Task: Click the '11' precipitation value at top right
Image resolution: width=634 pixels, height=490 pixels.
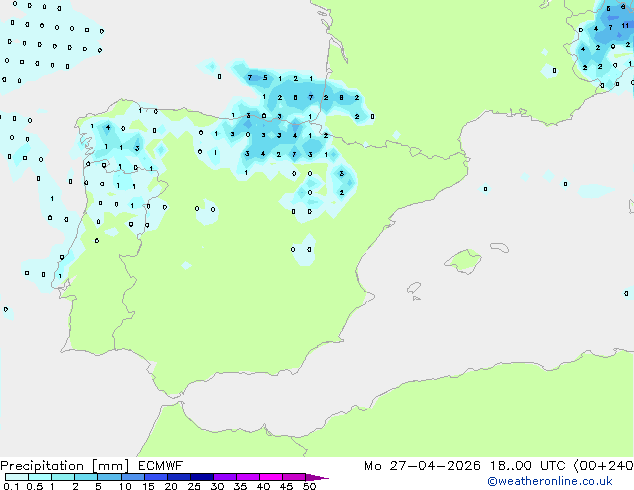Action: point(625,26)
